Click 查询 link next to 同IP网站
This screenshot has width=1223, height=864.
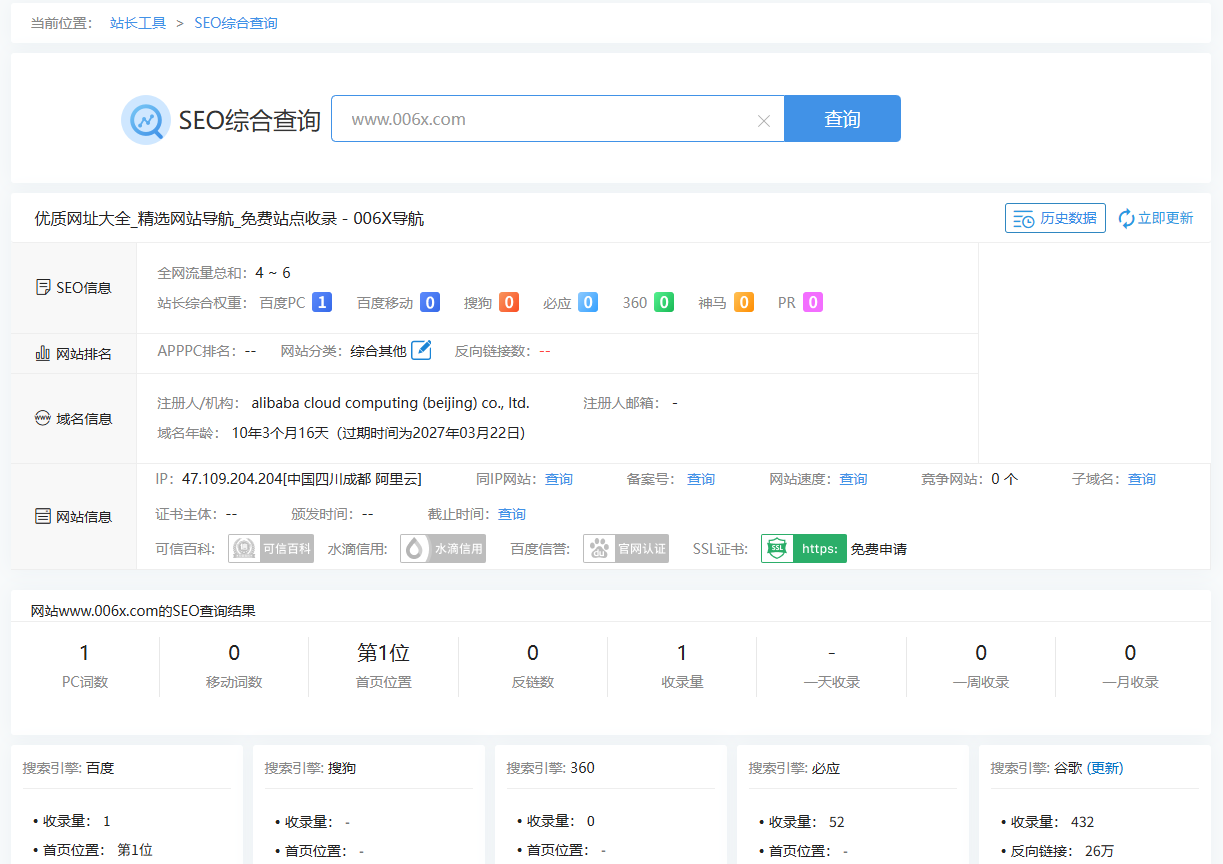[x=559, y=479]
